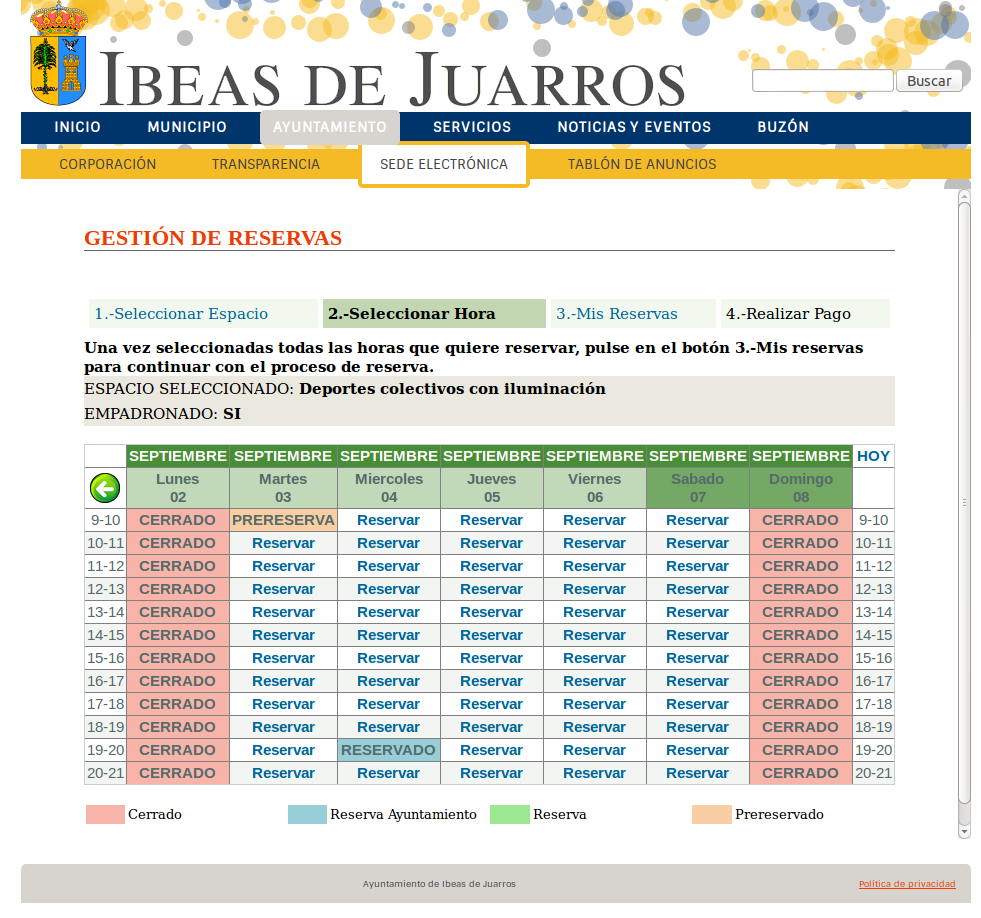Click the Buscar button

tap(929, 81)
